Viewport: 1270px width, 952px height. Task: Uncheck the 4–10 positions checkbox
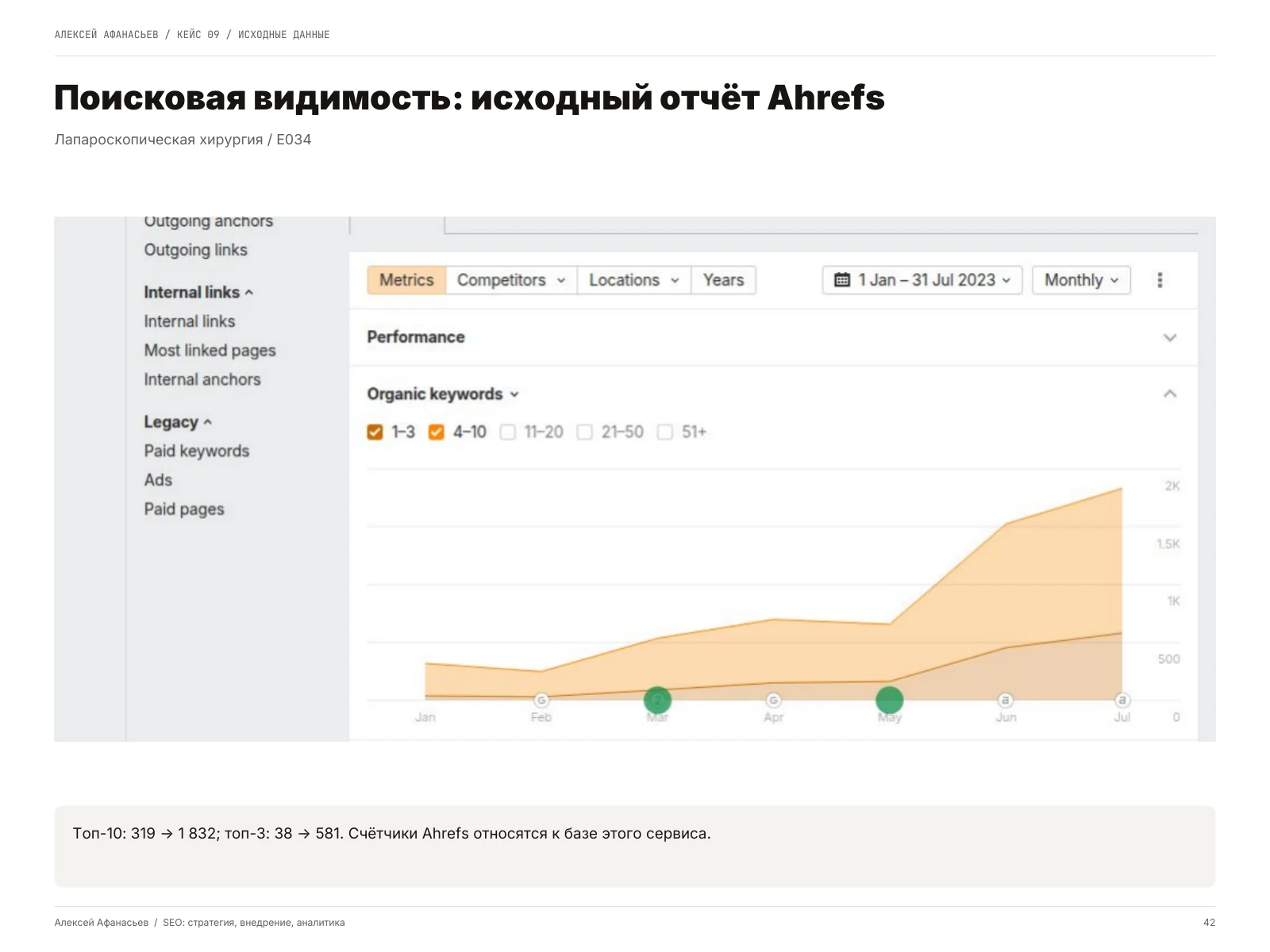[x=436, y=432]
